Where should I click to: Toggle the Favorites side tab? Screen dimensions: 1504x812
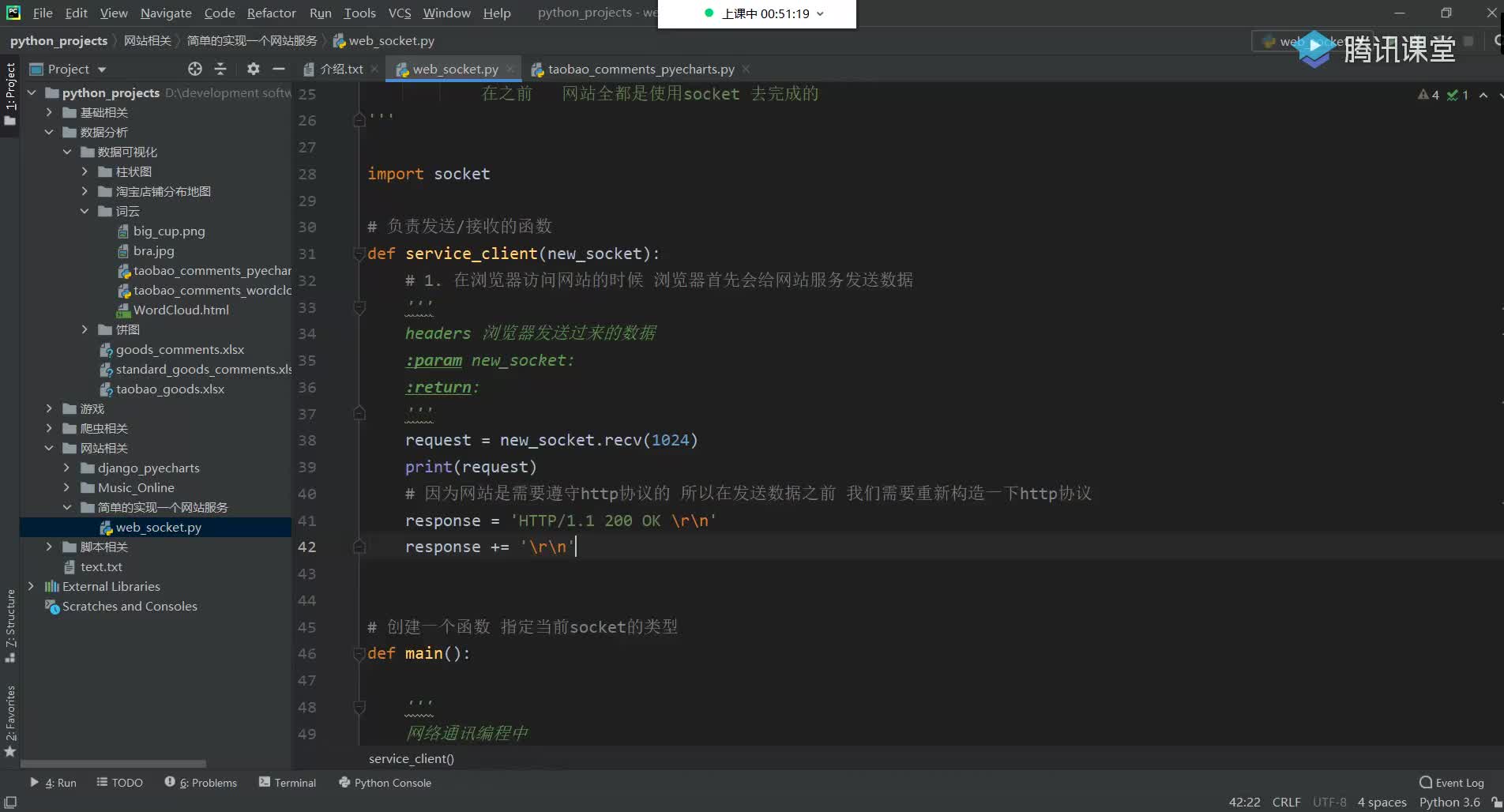point(10,720)
